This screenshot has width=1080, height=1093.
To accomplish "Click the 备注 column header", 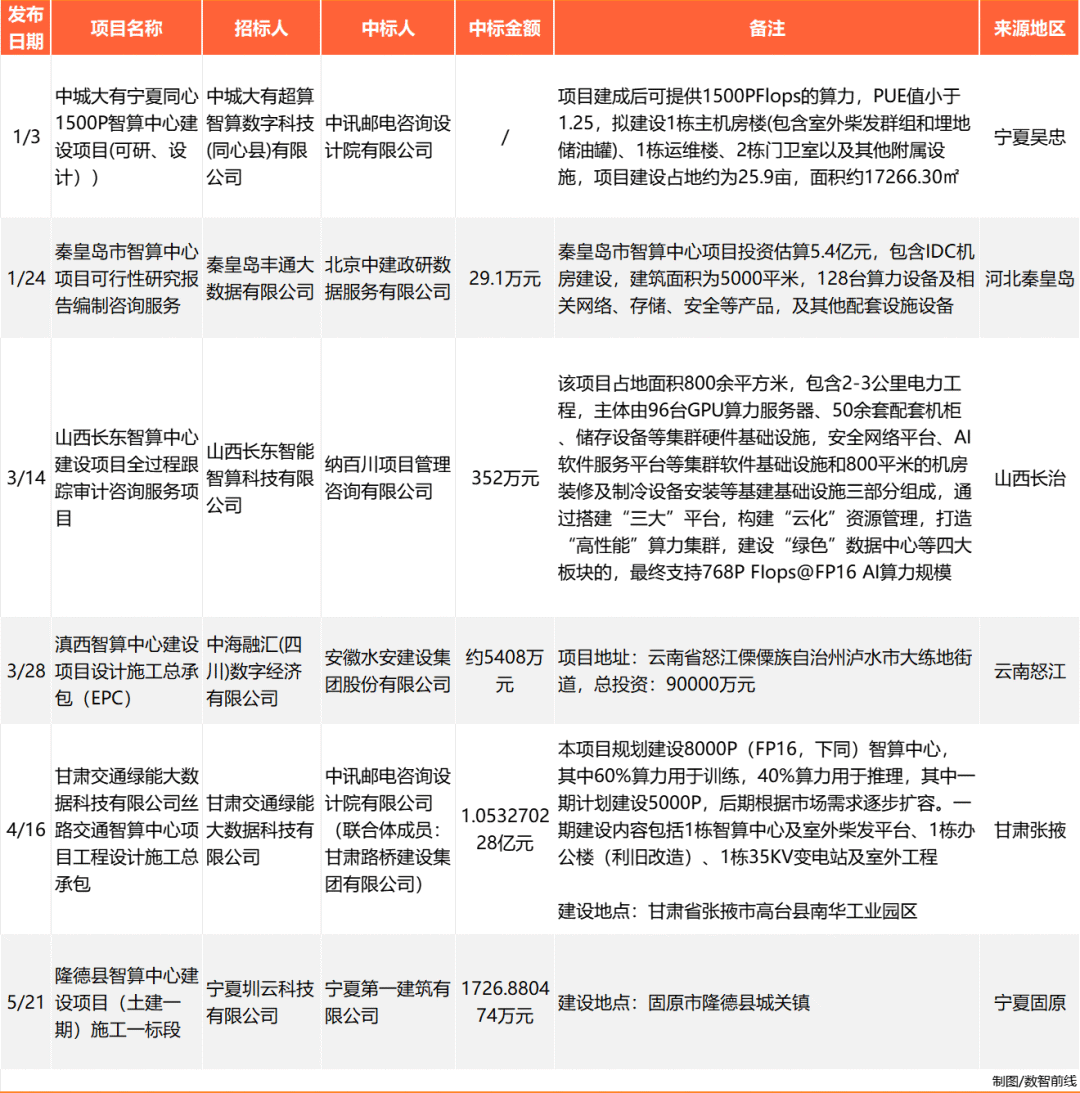I will coord(767,28).
